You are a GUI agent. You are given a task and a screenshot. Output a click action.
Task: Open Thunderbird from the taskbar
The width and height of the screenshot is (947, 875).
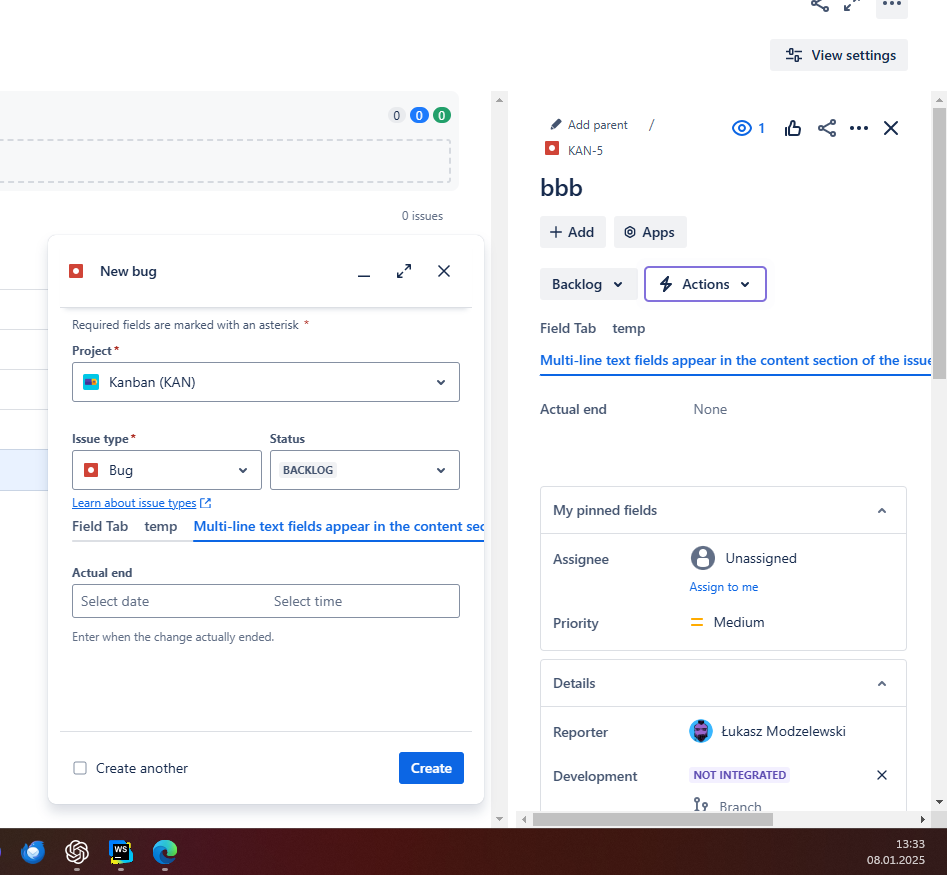(33, 852)
